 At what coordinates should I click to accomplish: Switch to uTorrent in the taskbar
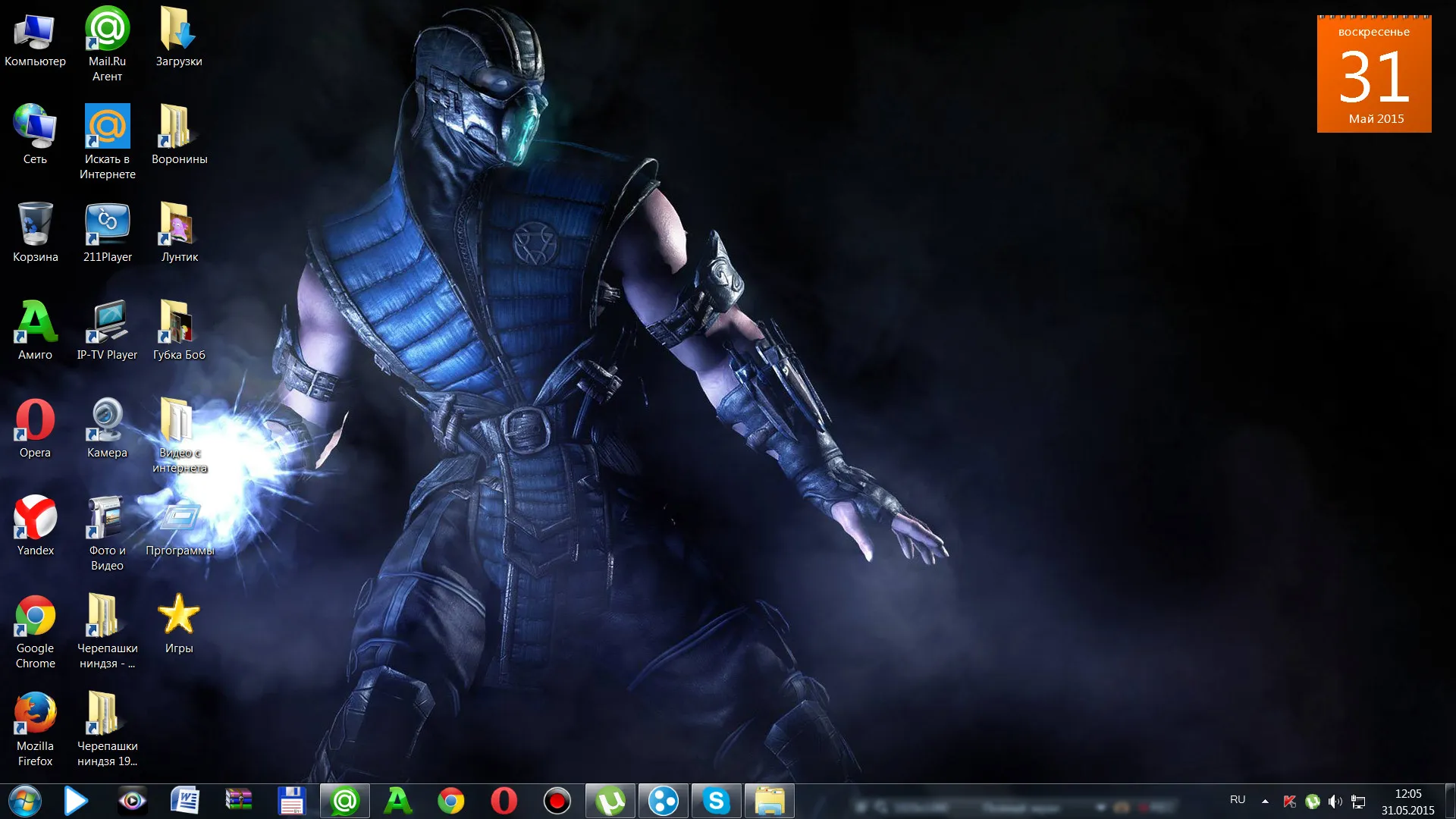610,801
